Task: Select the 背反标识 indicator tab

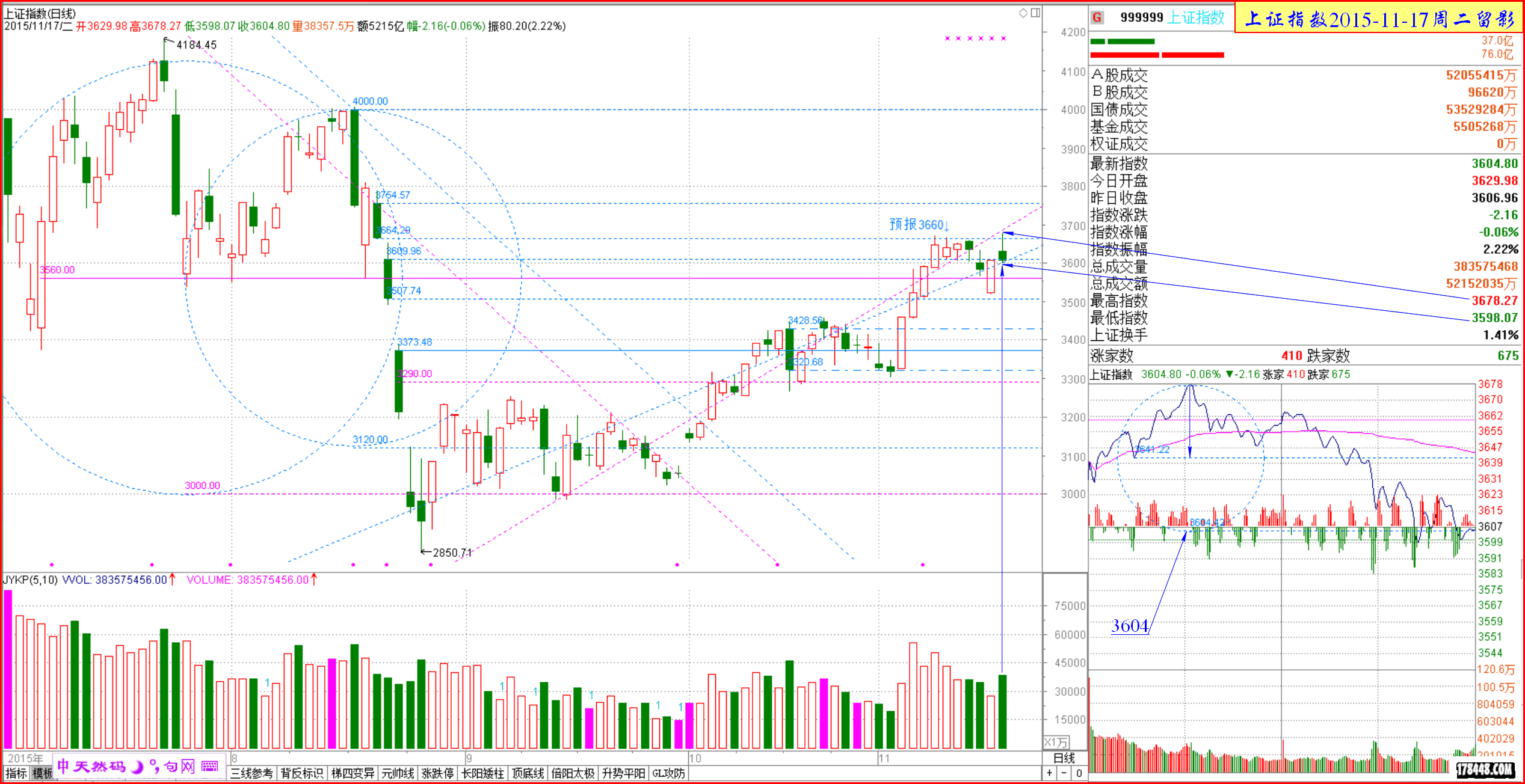Action: 302,773
